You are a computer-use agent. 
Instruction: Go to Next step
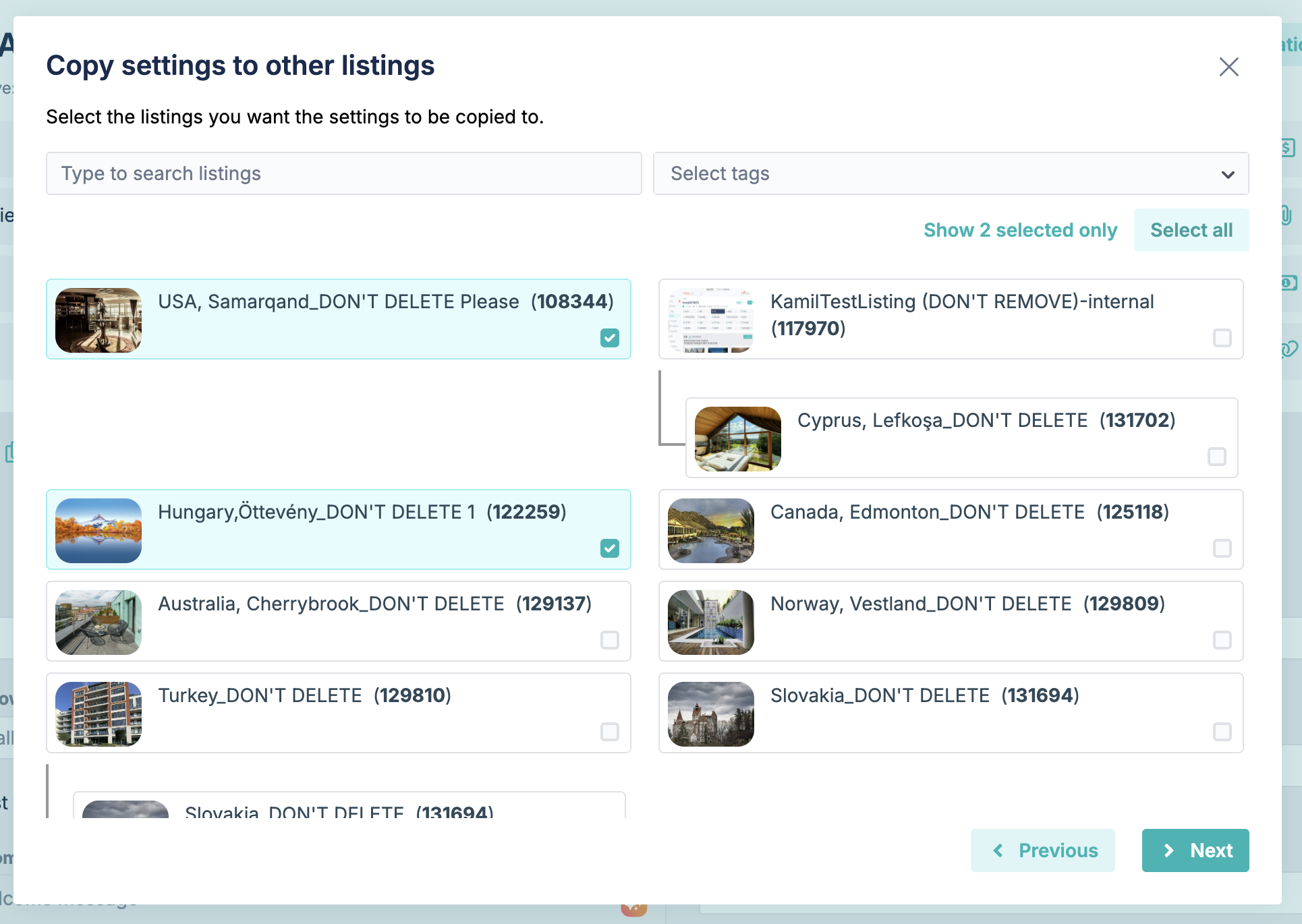(x=1195, y=850)
